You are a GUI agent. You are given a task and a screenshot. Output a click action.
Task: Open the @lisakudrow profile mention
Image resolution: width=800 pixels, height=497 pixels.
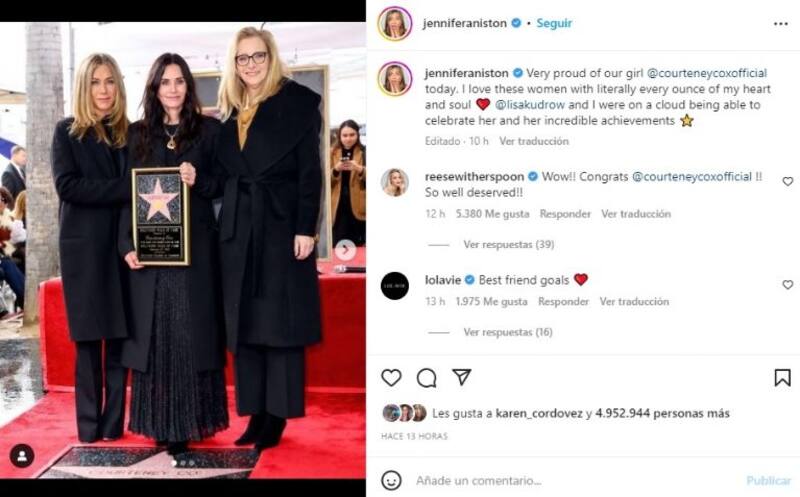tap(530, 105)
